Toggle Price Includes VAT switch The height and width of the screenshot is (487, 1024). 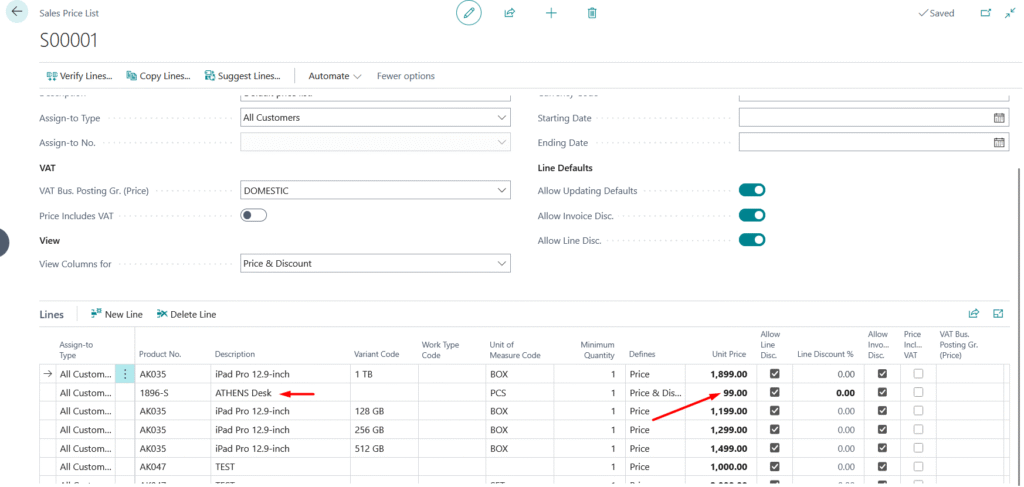(x=253, y=215)
